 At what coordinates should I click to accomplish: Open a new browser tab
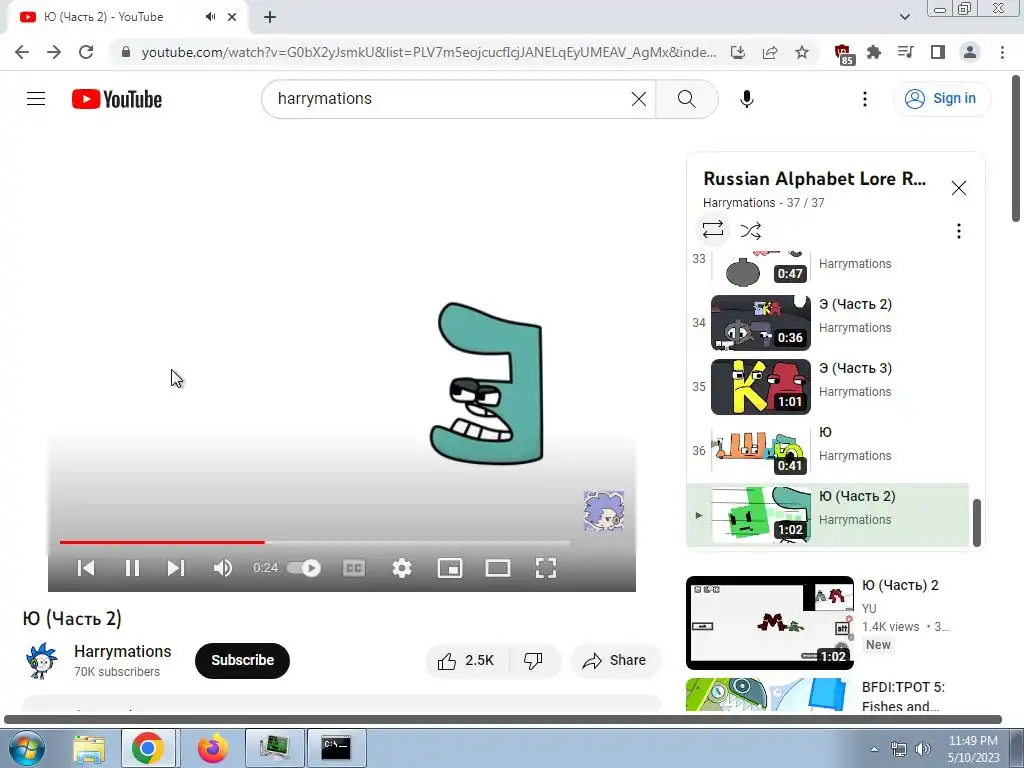tap(270, 17)
